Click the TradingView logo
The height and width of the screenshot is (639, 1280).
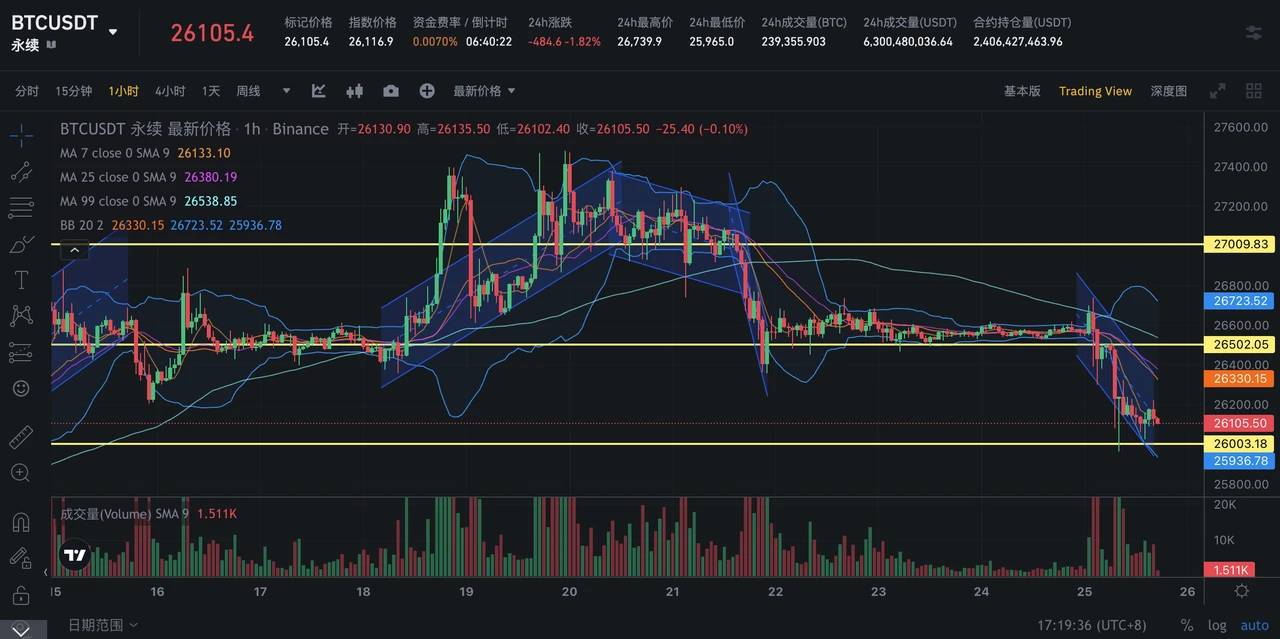coord(74,555)
